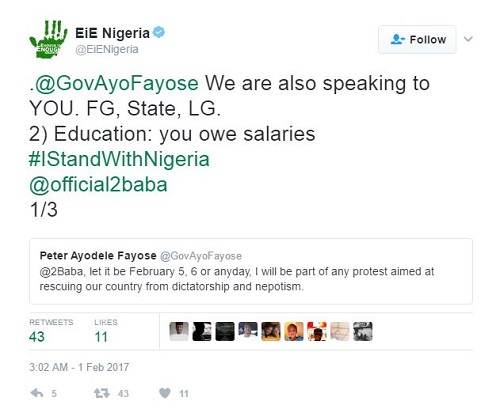Screen dimensions: 500x420
Task: Click the retweet icon
Action: pyautogui.click(x=102, y=393)
